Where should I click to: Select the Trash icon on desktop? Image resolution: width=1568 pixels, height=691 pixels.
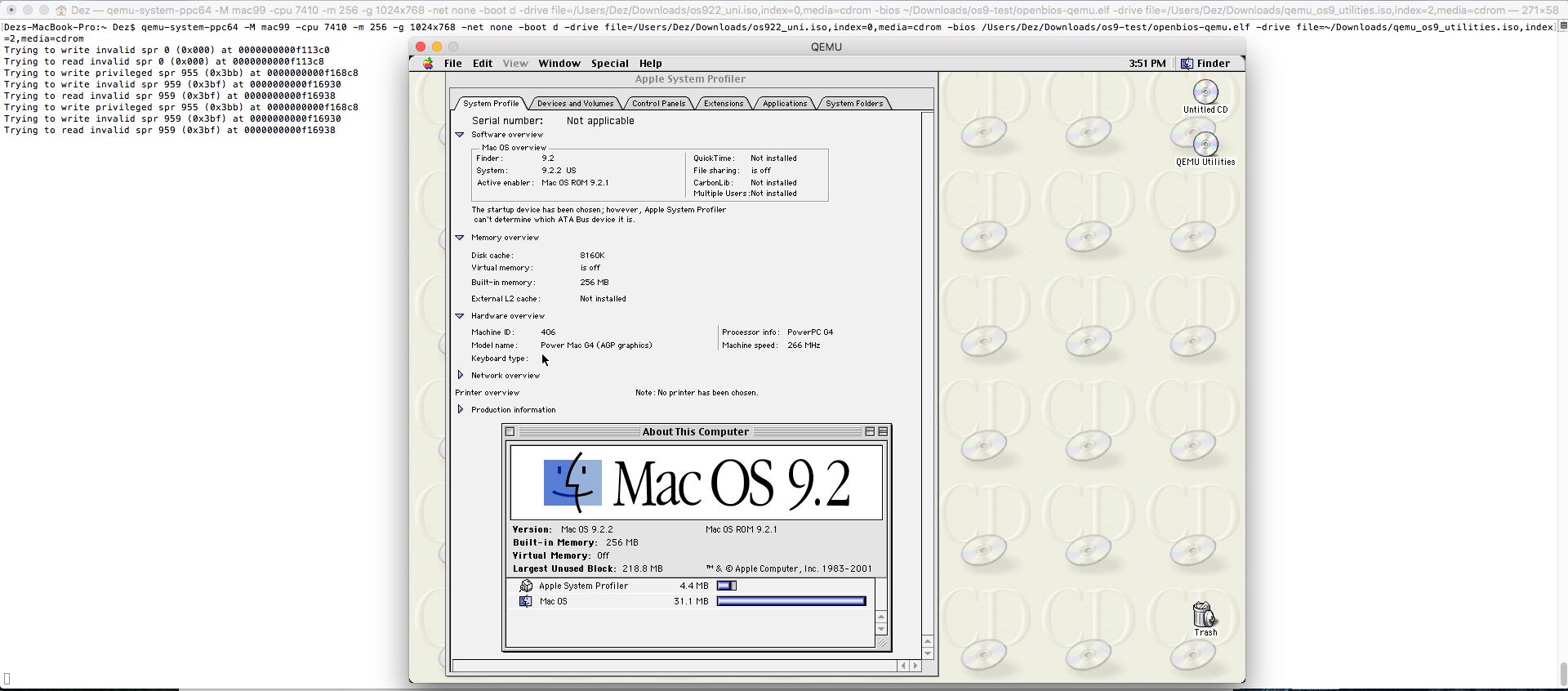pos(1205,614)
